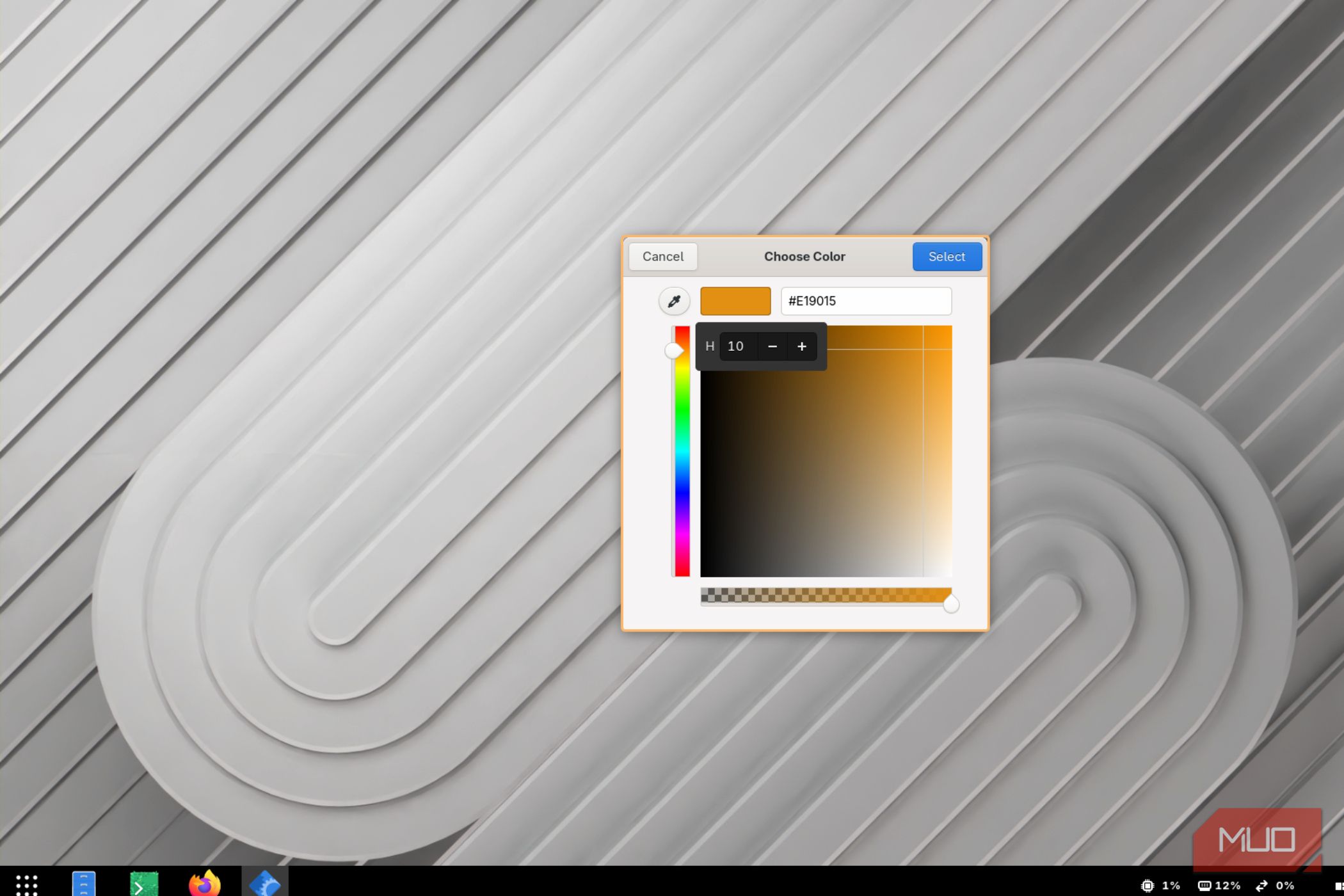Click the orange color preview swatch
Image resolution: width=1344 pixels, height=896 pixels.
[x=735, y=301]
